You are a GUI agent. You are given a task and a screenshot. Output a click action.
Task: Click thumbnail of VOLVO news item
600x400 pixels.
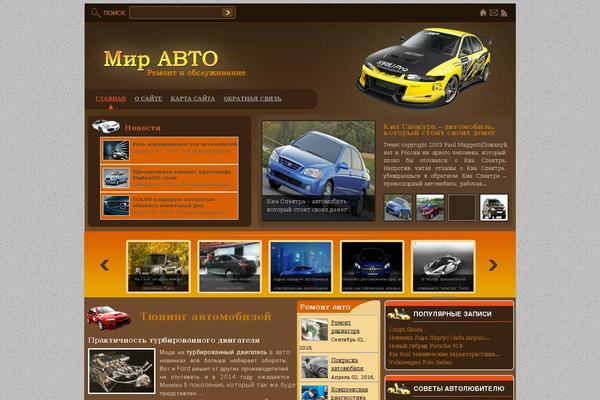(x=116, y=206)
